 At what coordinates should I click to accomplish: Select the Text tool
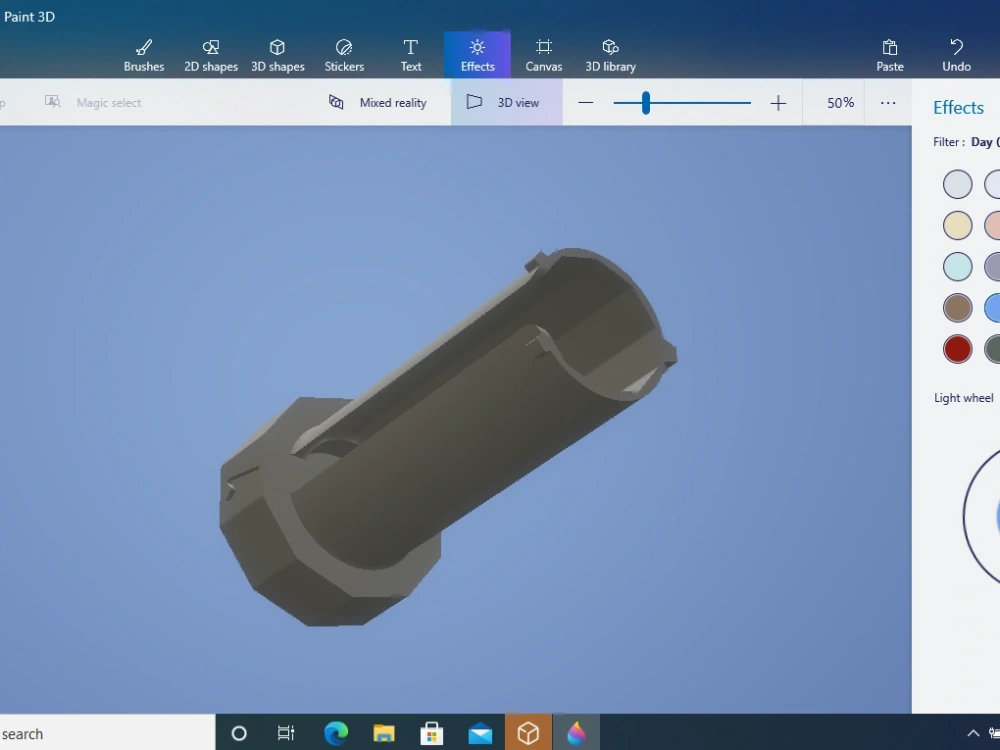[410, 54]
